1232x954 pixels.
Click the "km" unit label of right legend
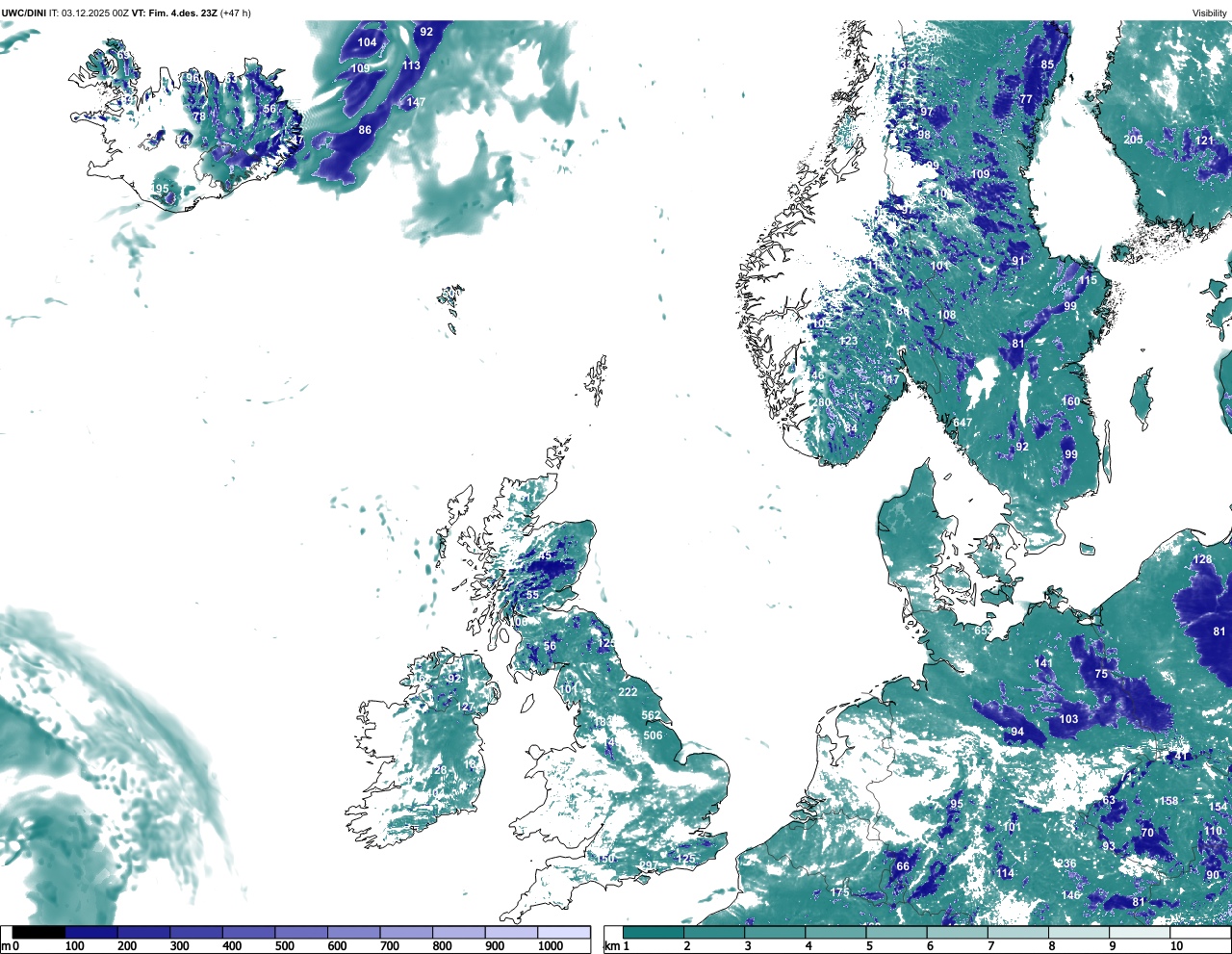point(610,946)
